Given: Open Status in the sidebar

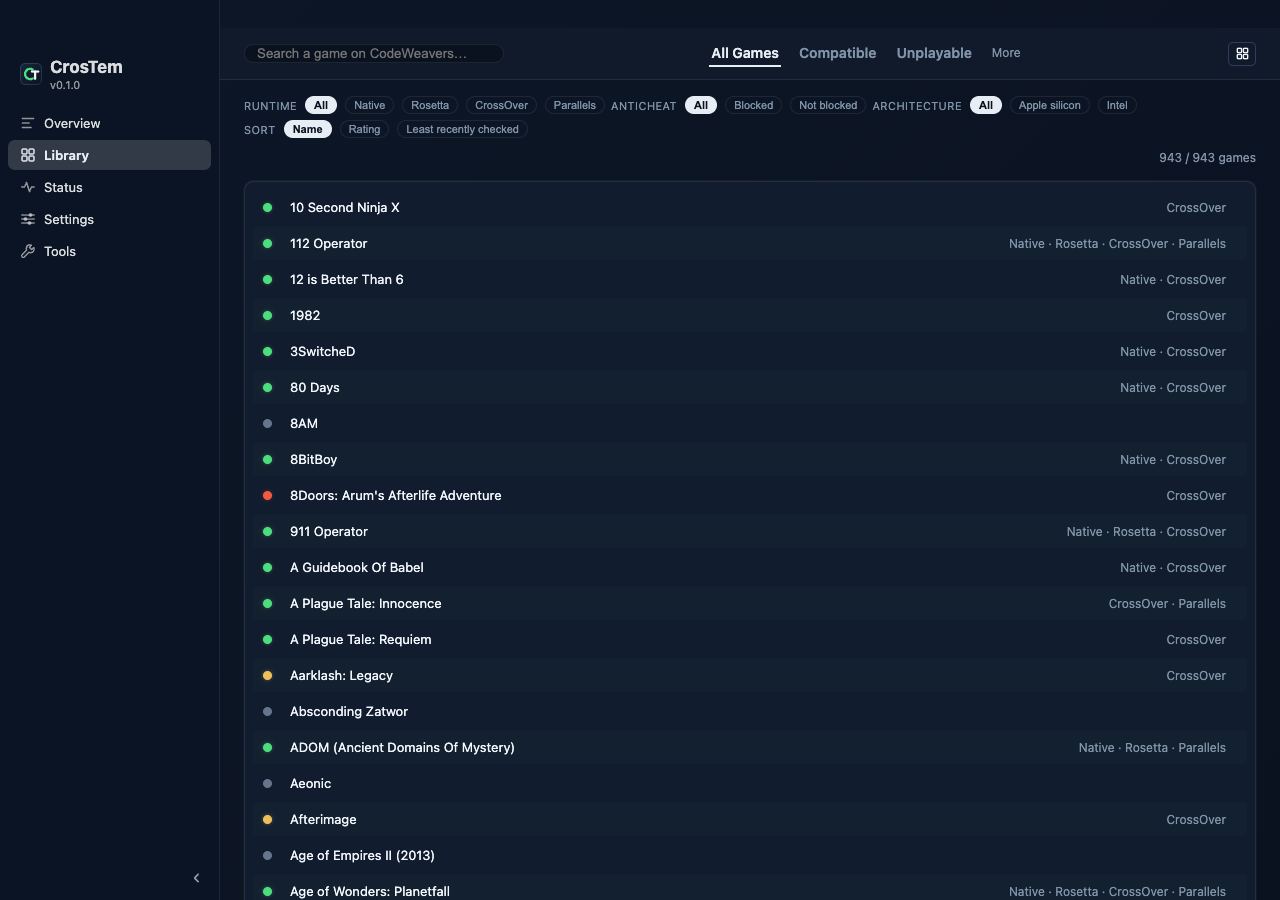Looking at the screenshot, I should pos(109,187).
